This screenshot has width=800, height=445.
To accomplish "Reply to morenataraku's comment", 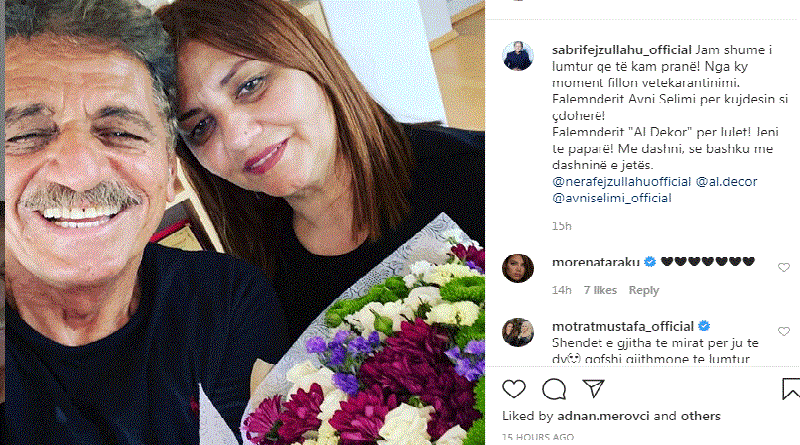I will tap(644, 290).
